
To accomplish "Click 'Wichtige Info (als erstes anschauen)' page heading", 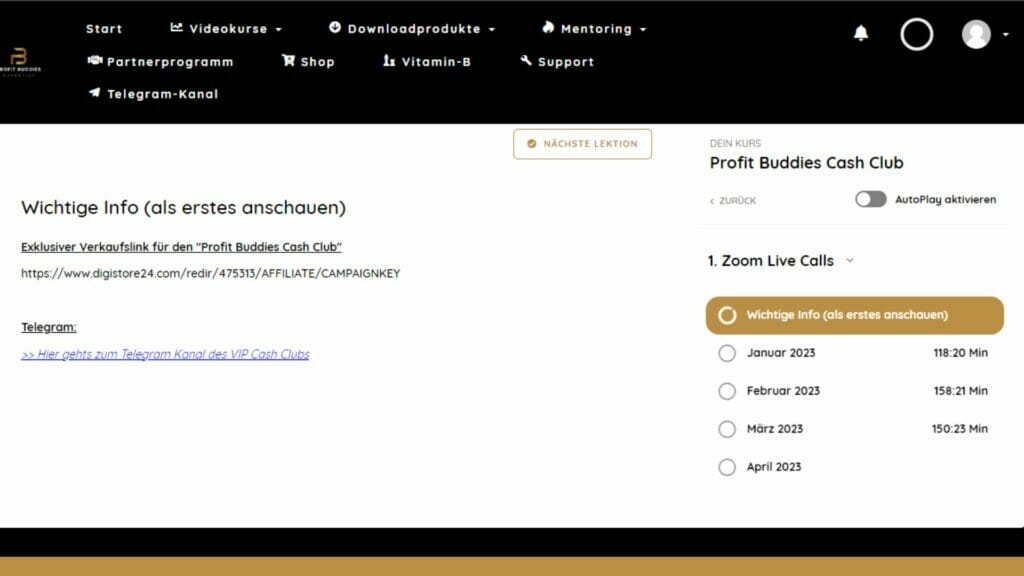I will point(184,208).
